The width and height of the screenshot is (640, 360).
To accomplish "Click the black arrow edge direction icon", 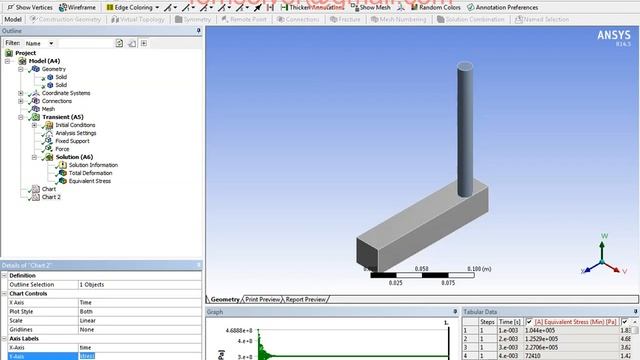I will (x=258, y=7).
